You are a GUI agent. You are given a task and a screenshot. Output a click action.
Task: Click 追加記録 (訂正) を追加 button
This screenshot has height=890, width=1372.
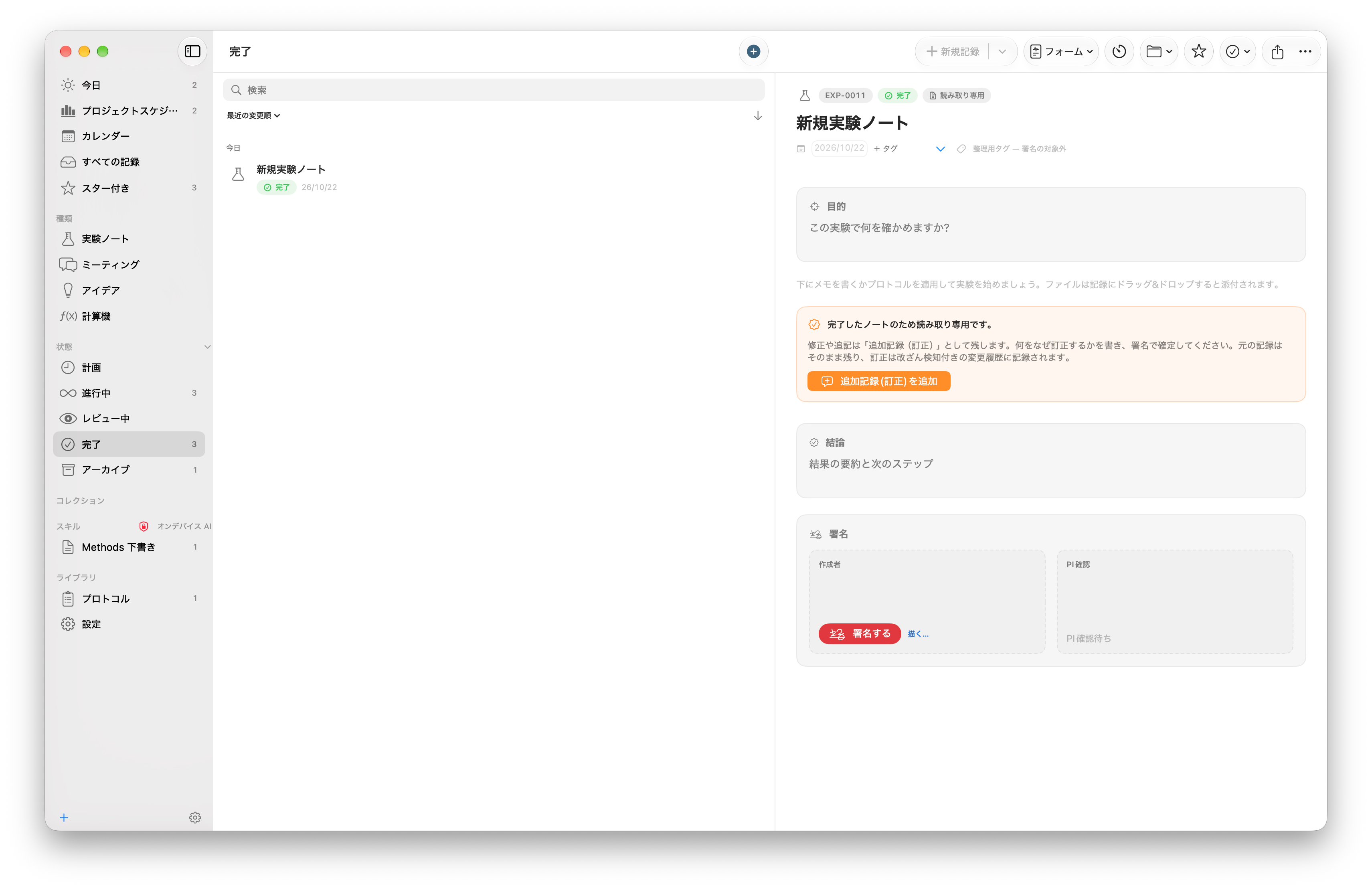pos(878,381)
